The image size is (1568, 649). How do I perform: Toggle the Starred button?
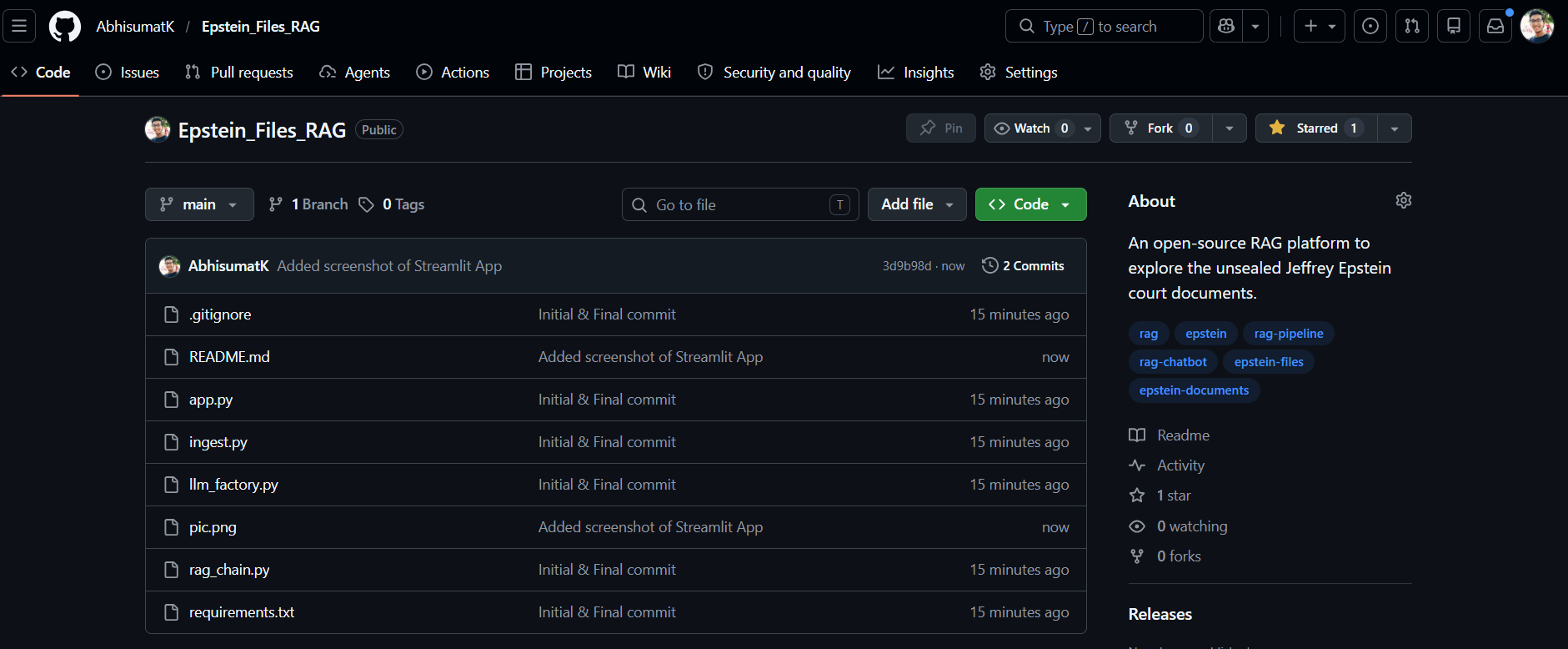[x=1316, y=128]
